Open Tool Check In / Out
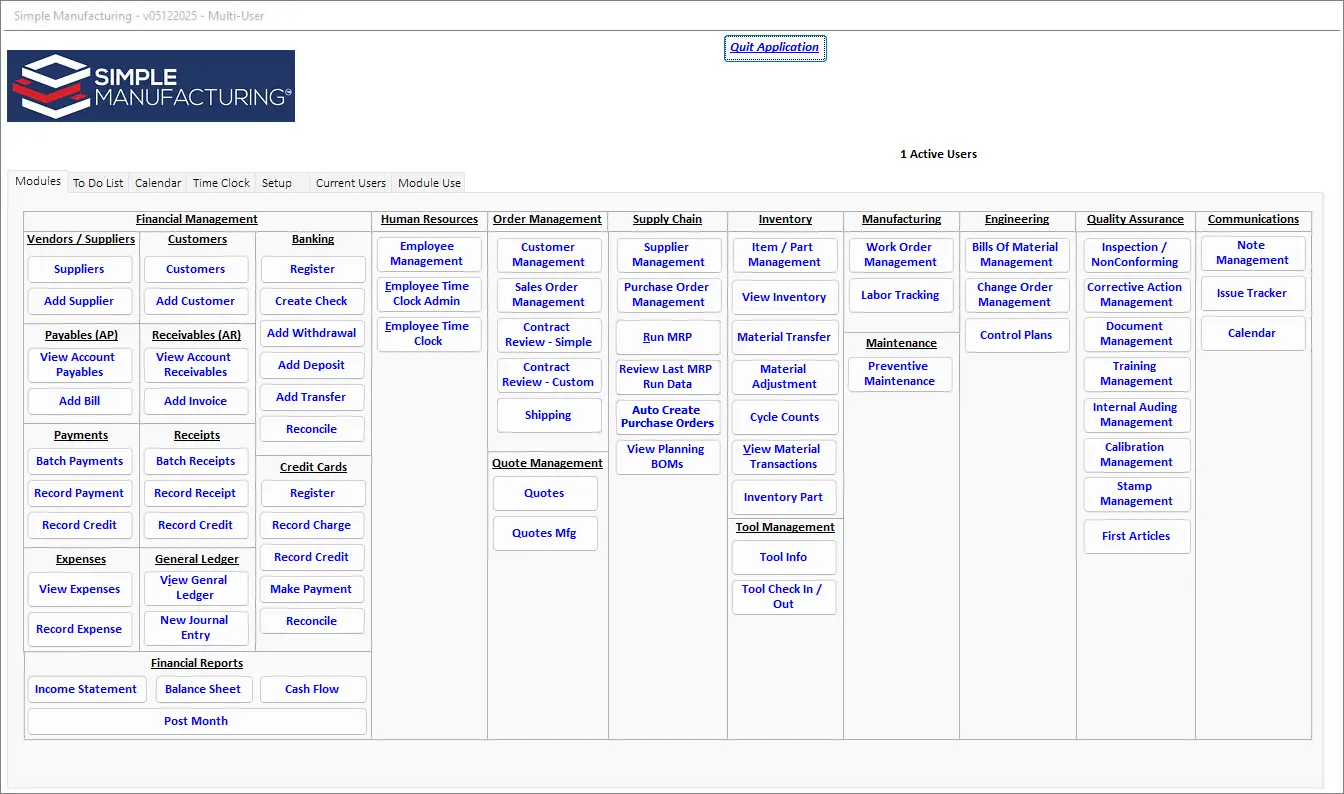This screenshot has width=1344, height=794. 783,597
